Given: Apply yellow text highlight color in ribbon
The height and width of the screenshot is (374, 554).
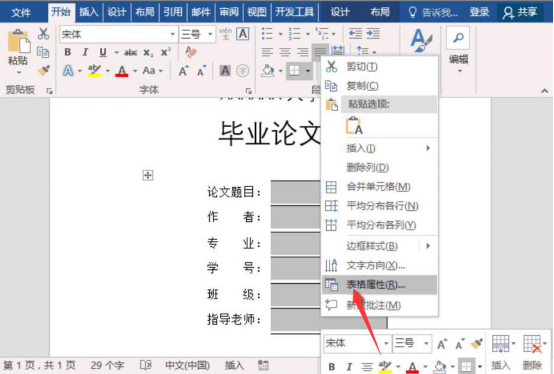Looking at the screenshot, I should (x=94, y=71).
